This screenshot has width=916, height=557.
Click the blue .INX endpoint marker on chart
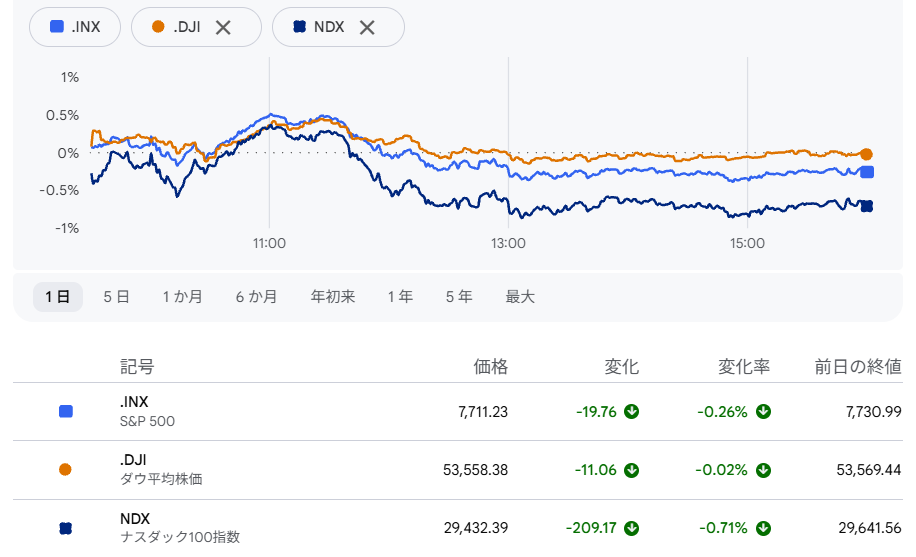[867, 172]
